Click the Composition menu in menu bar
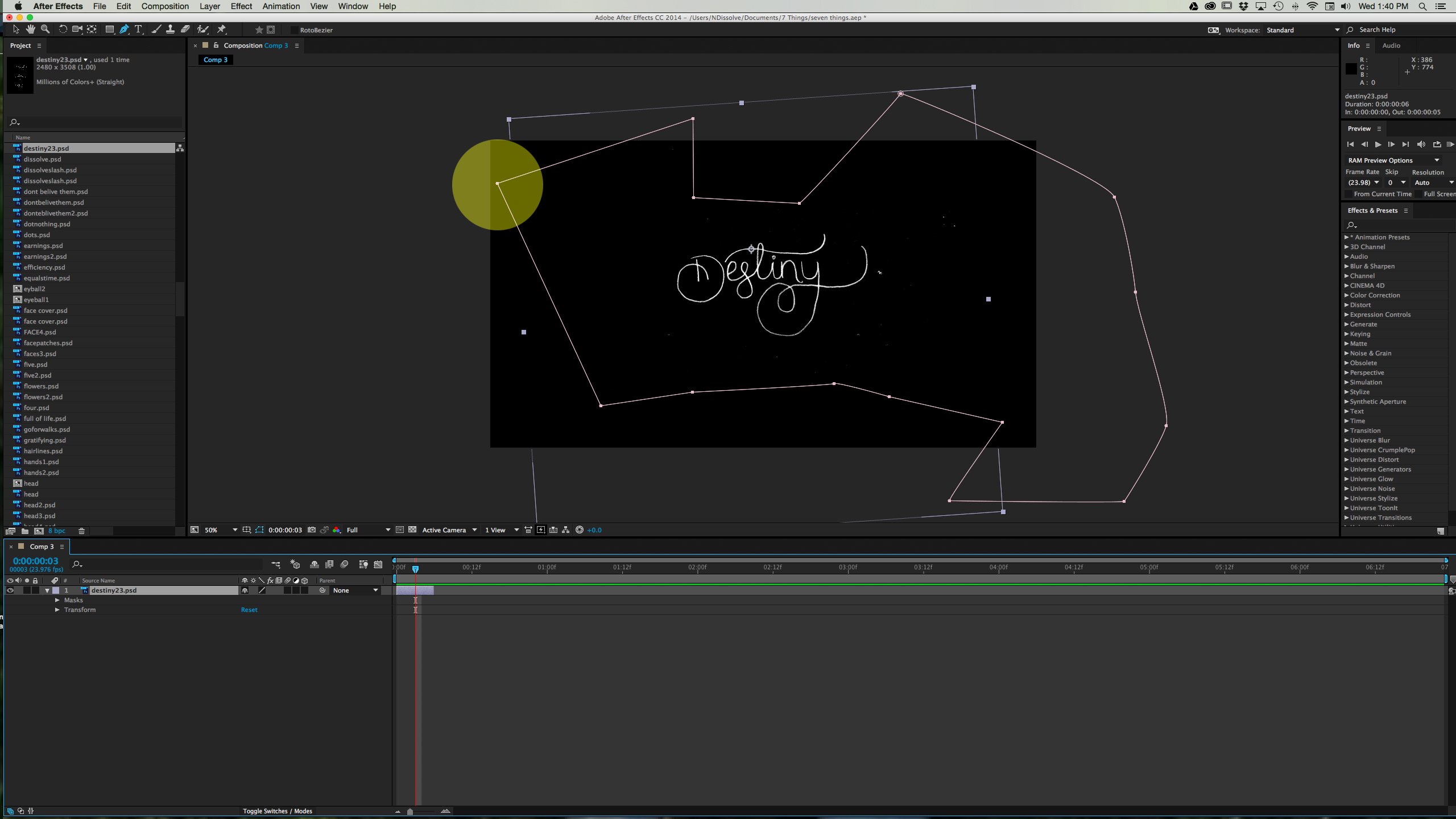1456x819 pixels. click(x=165, y=6)
